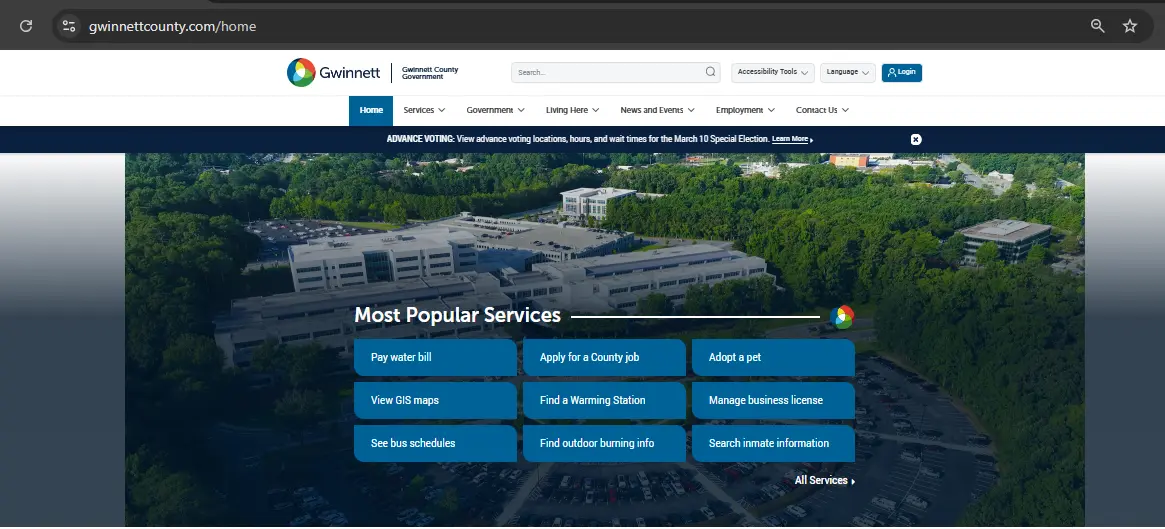Click the colorful Gwinnett emblem near Most Popular Services
The image size is (1165, 529).
(x=841, y=317)
